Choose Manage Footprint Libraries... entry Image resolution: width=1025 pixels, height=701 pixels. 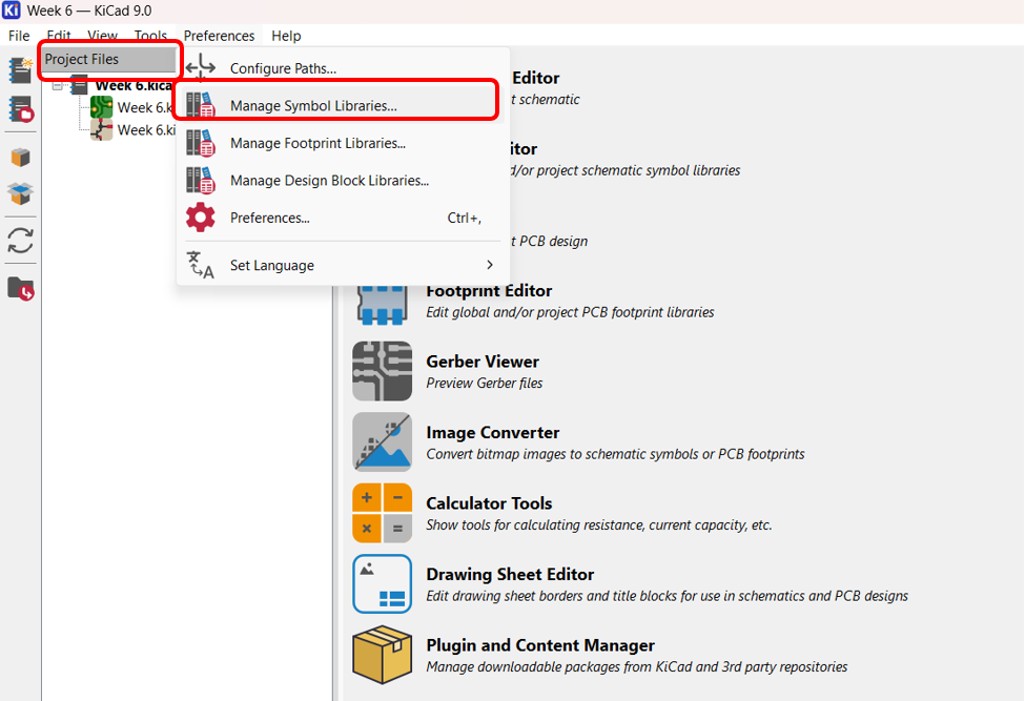tap(343, 143)
